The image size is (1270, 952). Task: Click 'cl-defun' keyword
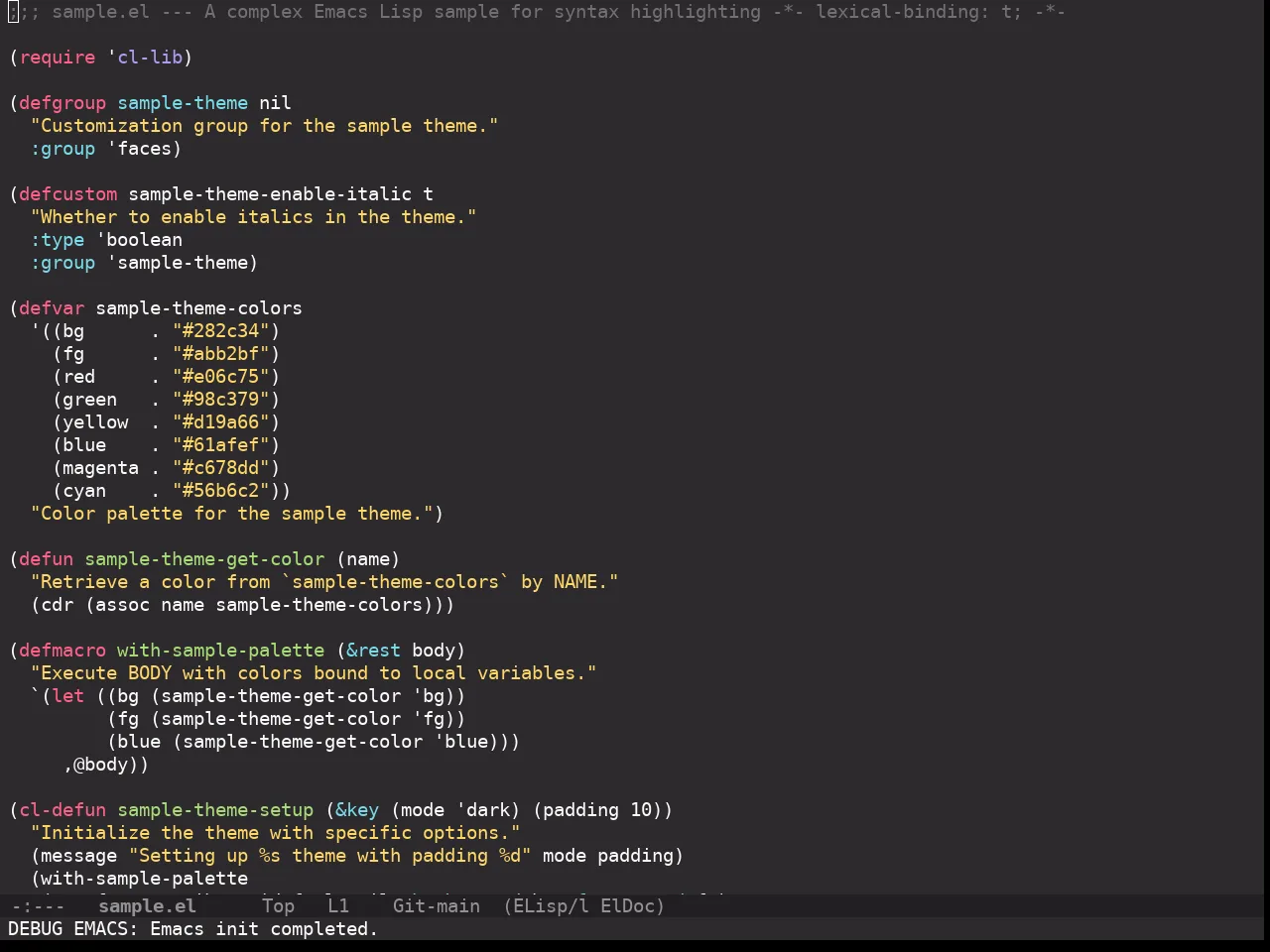click(x=63, y=810)
